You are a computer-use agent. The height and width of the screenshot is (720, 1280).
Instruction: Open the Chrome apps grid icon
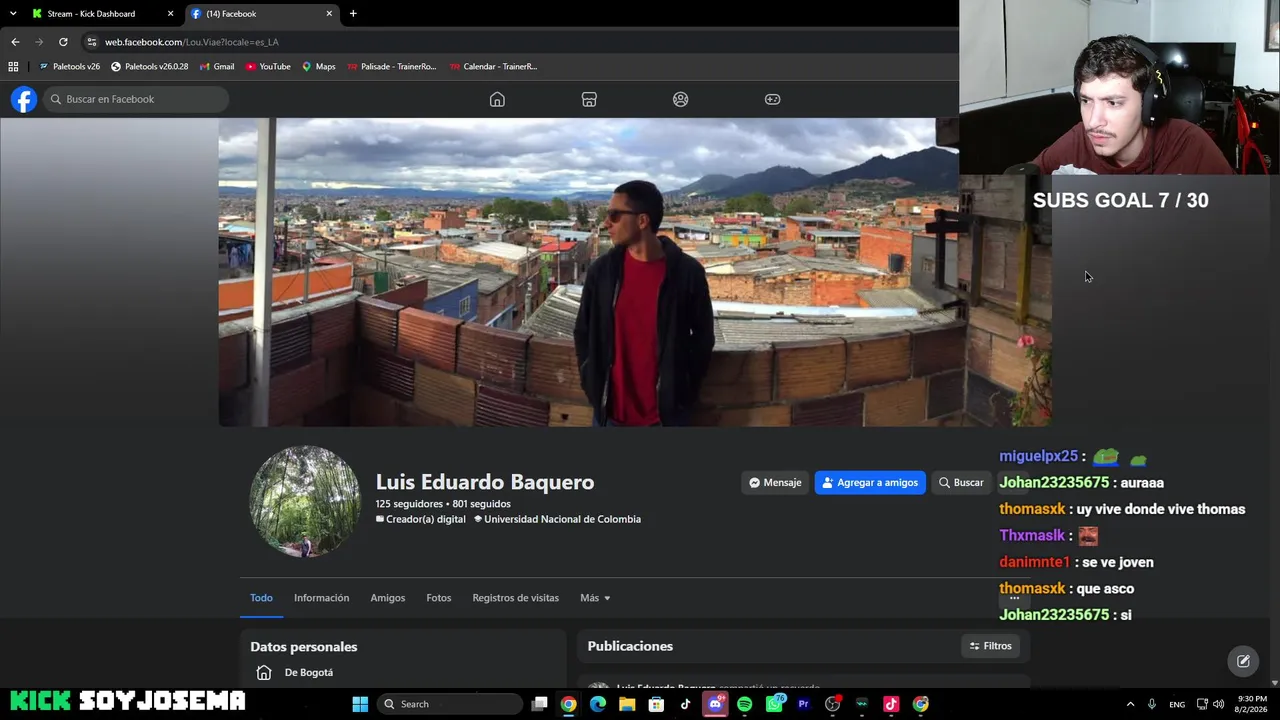13,67
